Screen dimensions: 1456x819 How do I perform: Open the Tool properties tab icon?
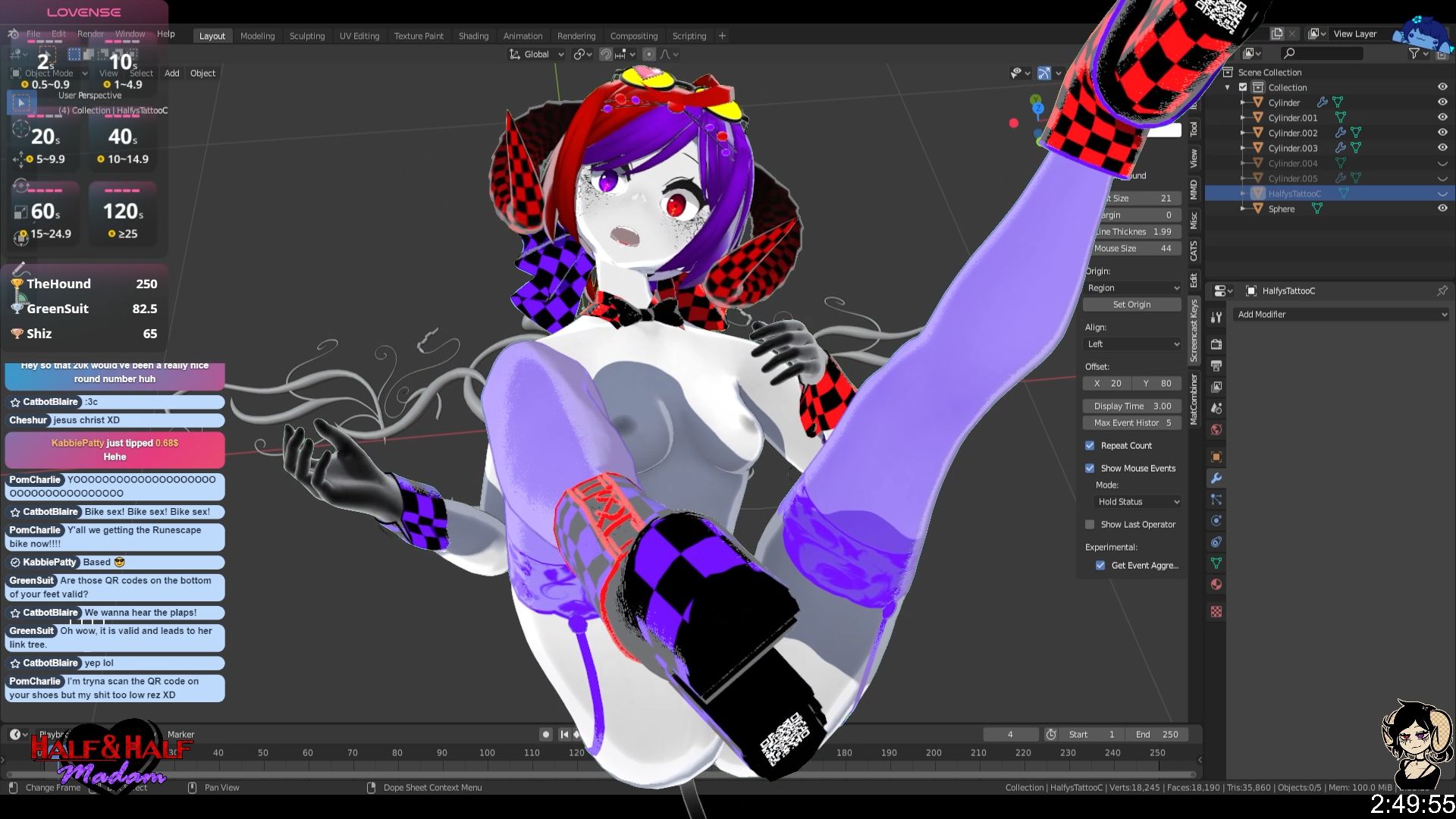point(1216,317)
